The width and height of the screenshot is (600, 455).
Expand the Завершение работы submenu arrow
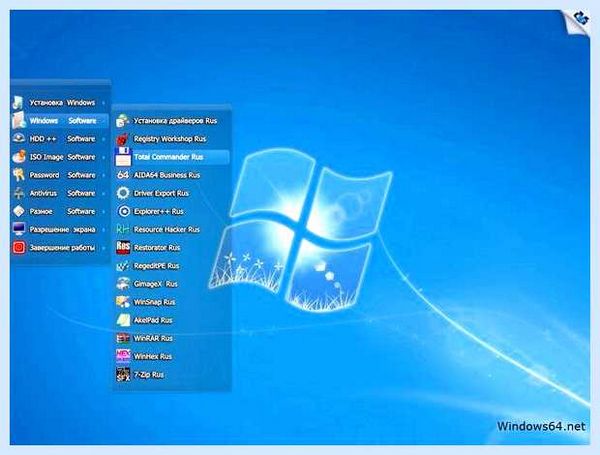tap(103, 248)
